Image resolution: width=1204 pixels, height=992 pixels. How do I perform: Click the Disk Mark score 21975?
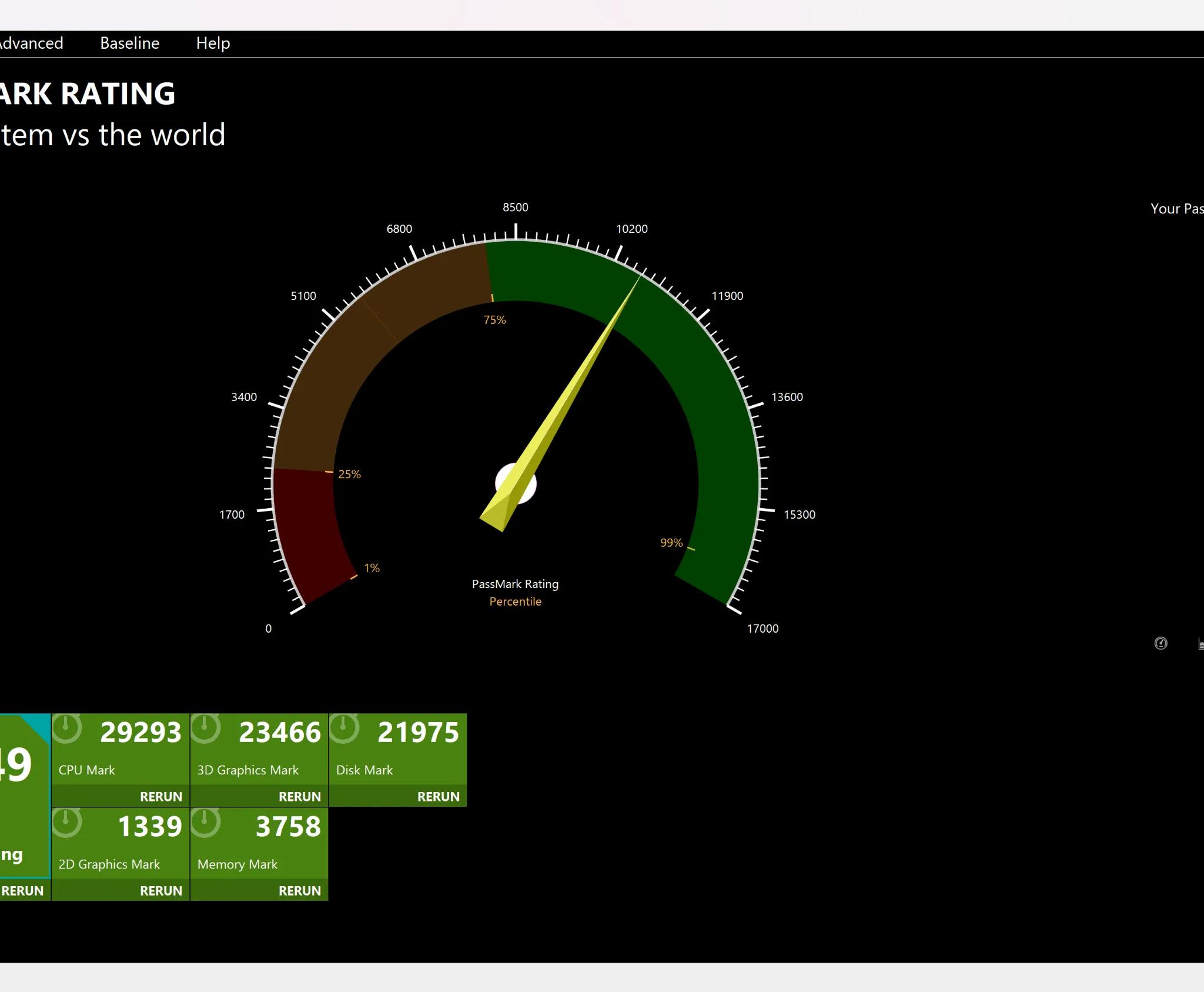(418, 733)
